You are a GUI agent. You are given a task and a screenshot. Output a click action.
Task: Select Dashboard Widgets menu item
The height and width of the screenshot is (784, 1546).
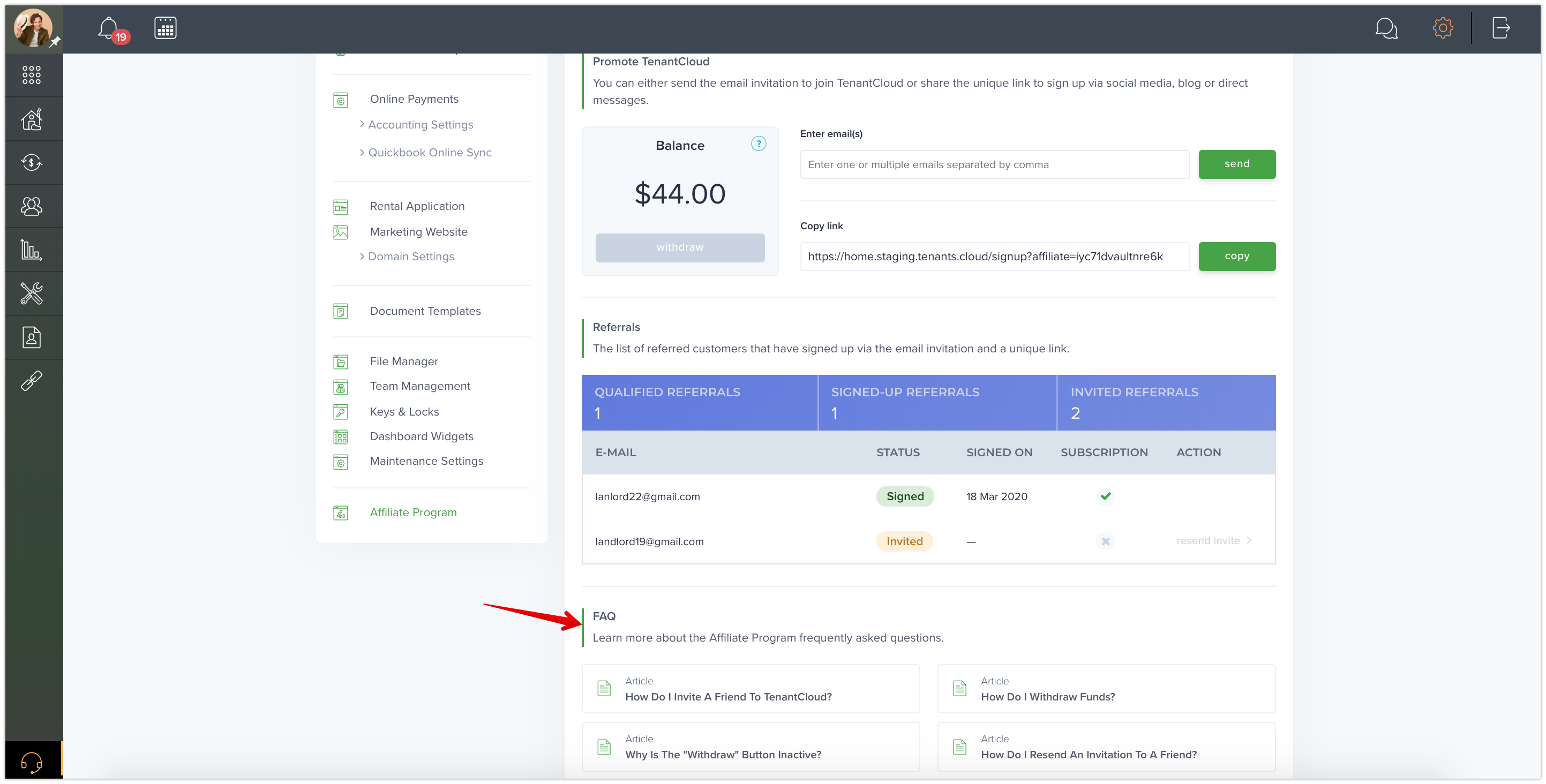(x=421, y=436)
